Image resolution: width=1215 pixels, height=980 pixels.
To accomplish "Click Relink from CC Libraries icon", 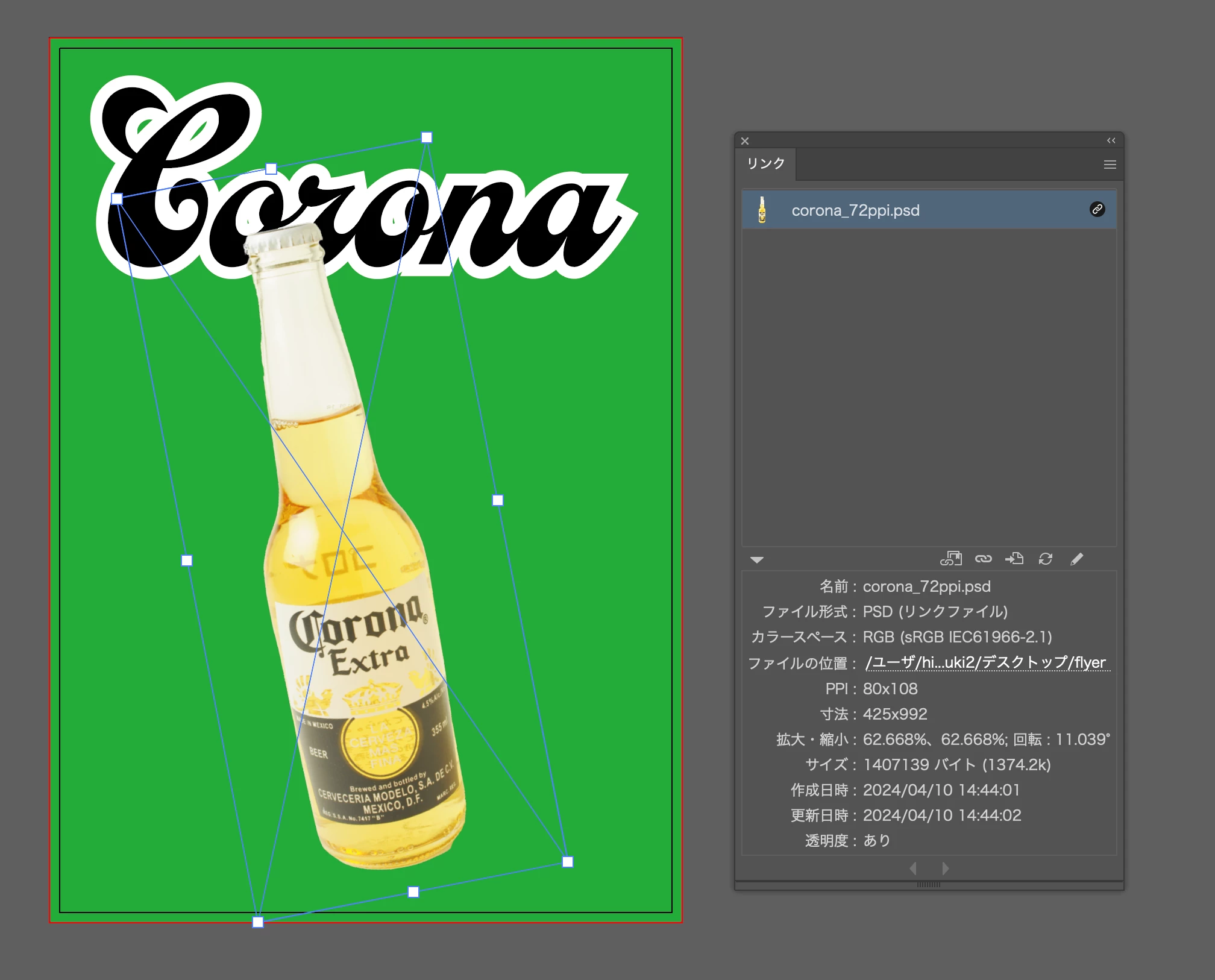I will point(950,559).
